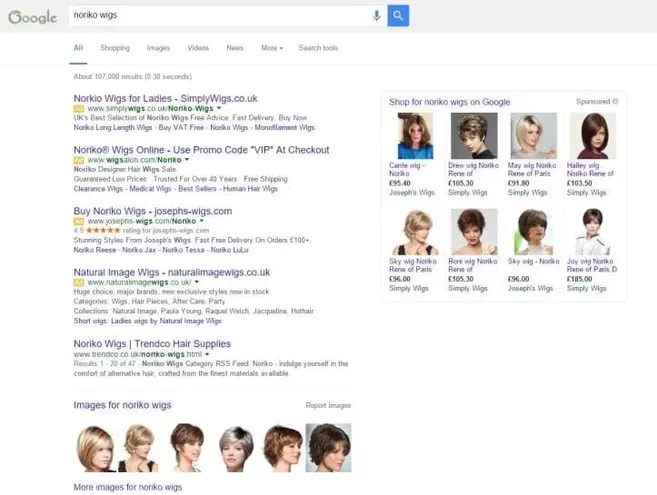Expand naturalimagewigs.co.uk URL dropdown arrow

point(197,282)
